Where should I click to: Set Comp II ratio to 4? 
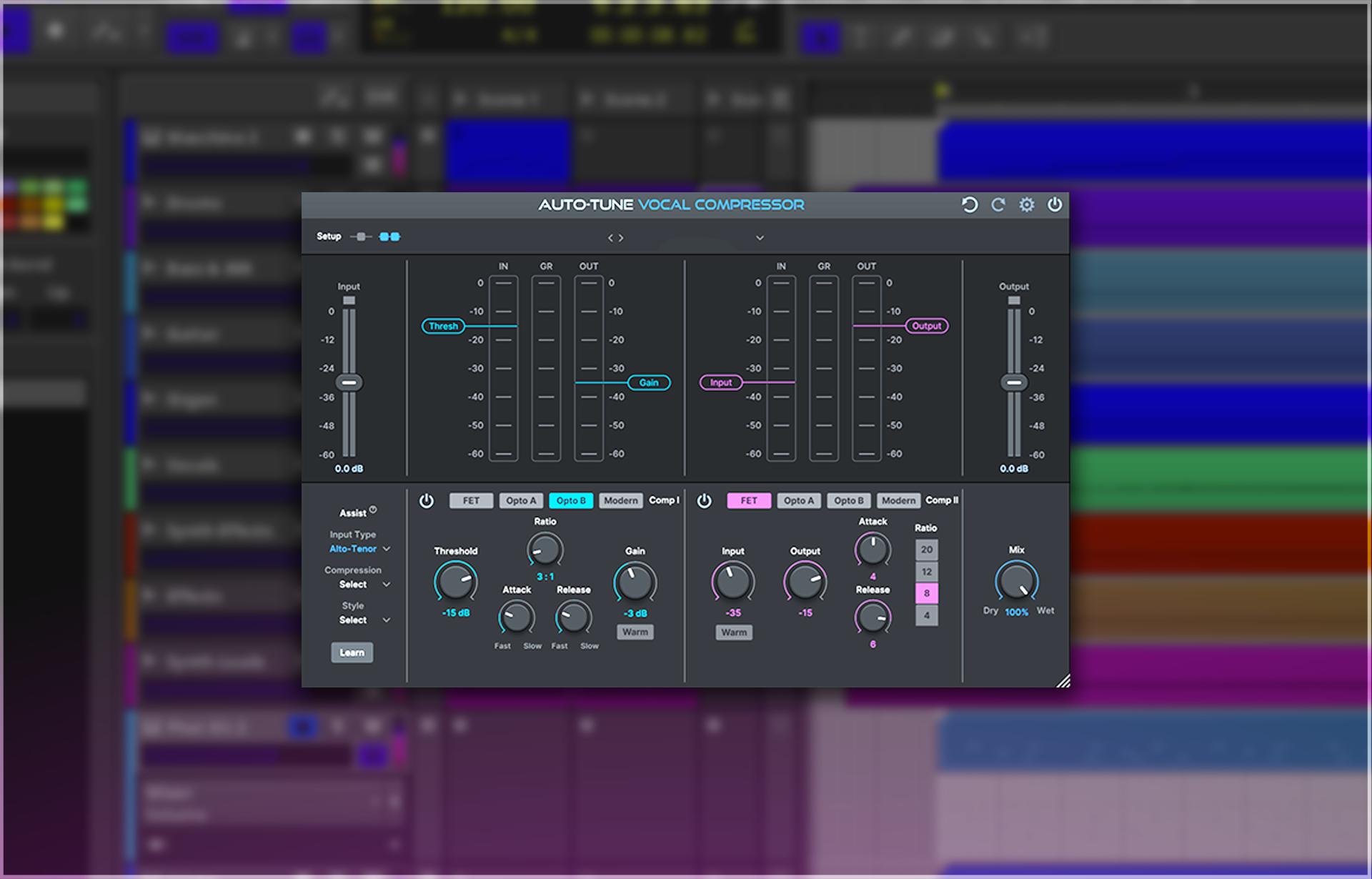coord(927,615)
